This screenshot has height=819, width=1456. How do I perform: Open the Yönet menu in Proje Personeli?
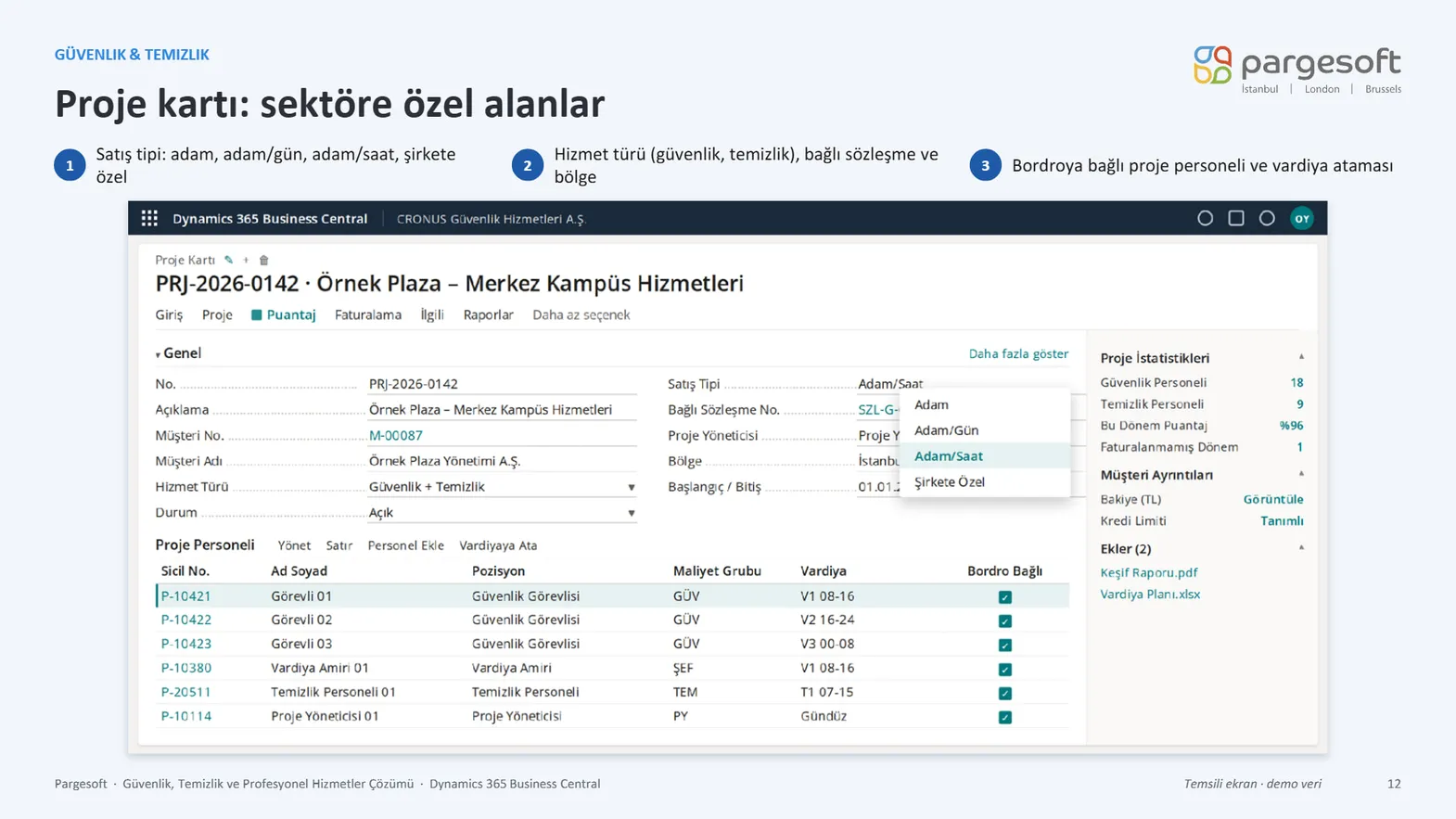[294, 545]
